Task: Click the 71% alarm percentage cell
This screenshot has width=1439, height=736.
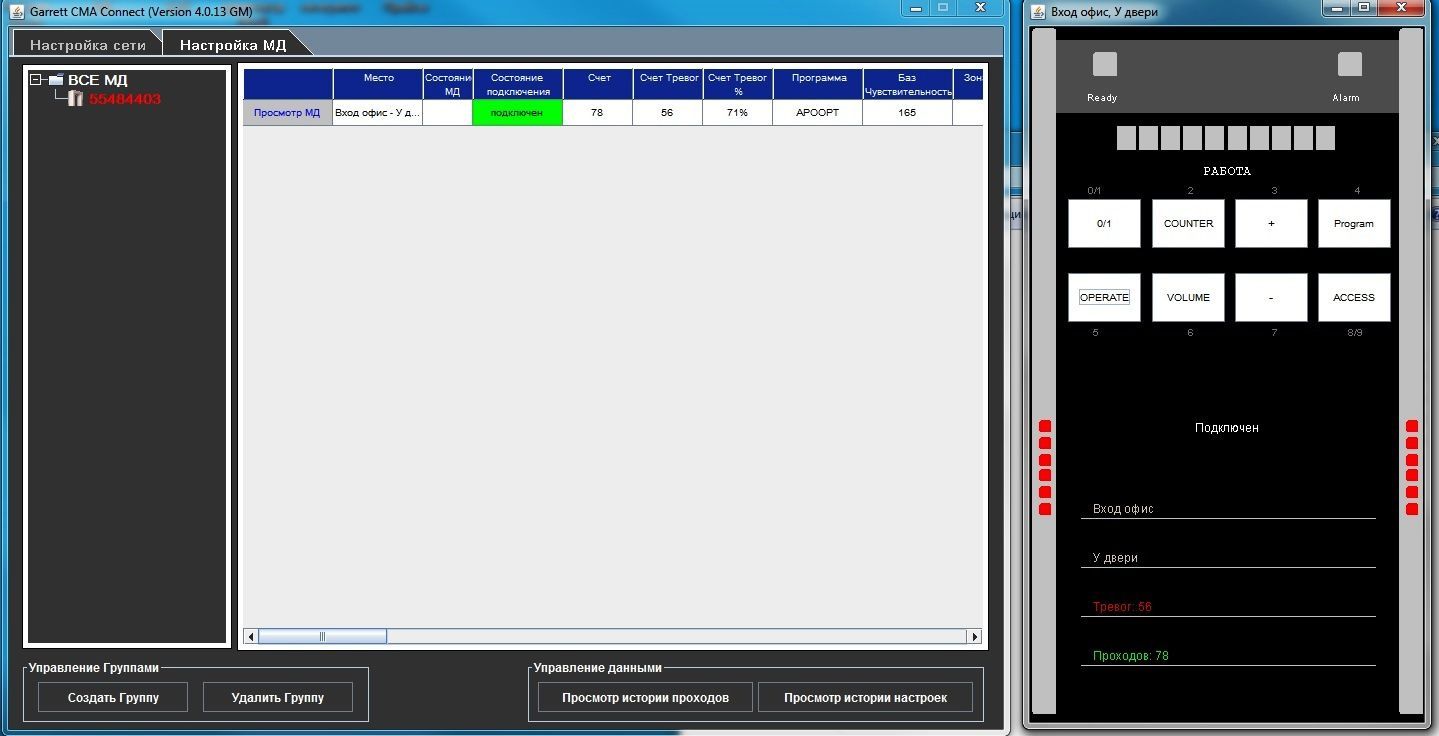Action: 737,113
